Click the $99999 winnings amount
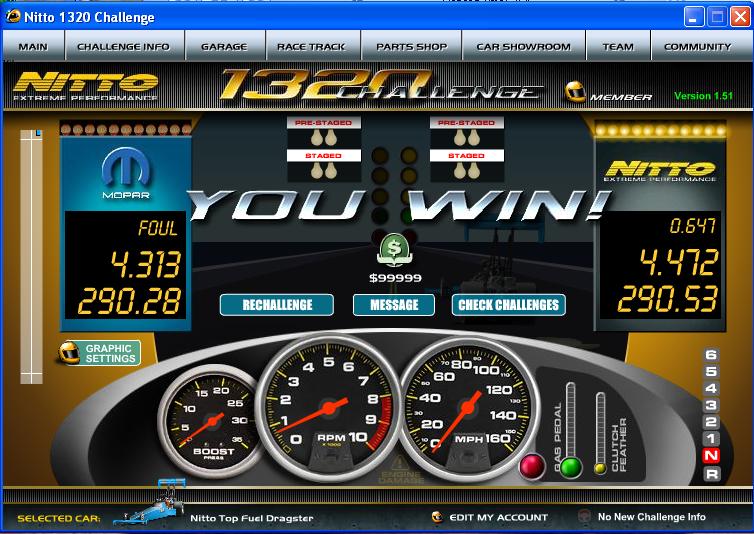 395,278
